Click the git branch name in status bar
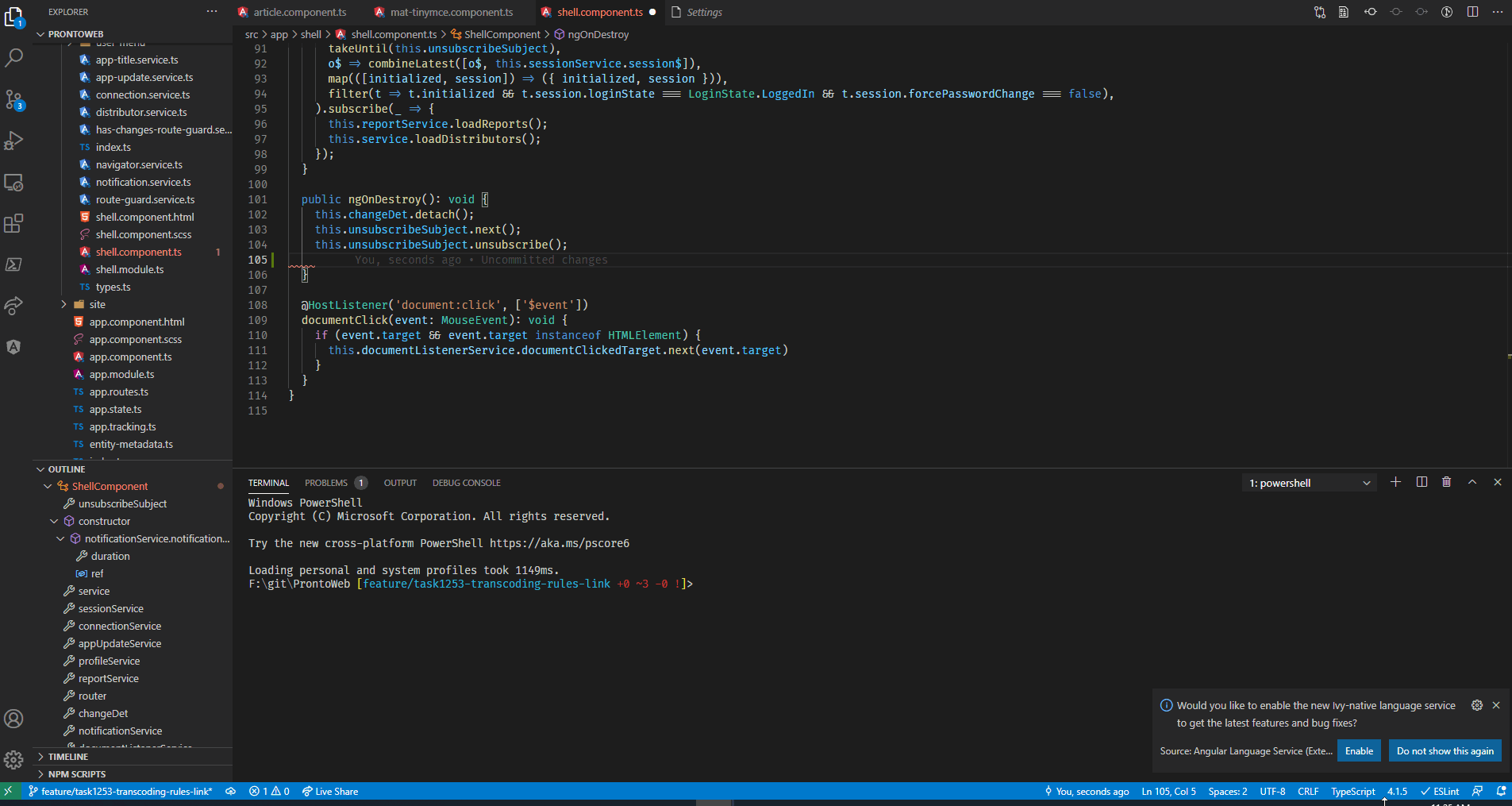The height and width of the screenshot is (806, 1512). pyautogui.click(x=121, y=792)
